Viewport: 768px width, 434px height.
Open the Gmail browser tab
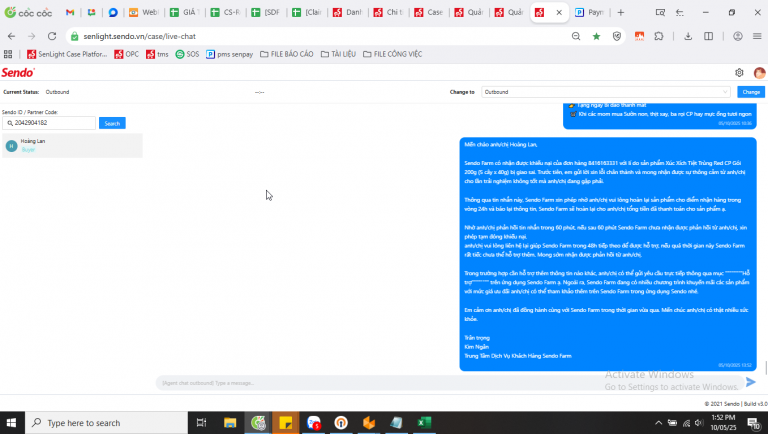coord(70,12)
